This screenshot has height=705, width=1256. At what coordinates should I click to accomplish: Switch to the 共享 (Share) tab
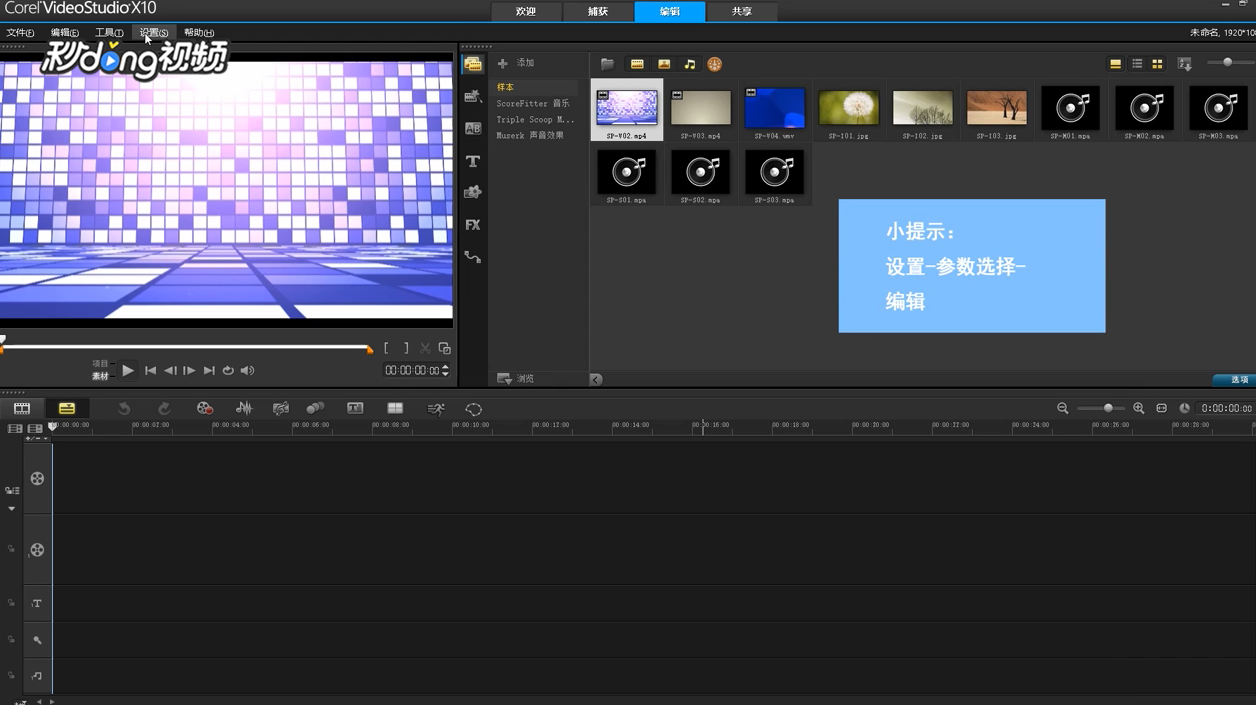[742, 12]
